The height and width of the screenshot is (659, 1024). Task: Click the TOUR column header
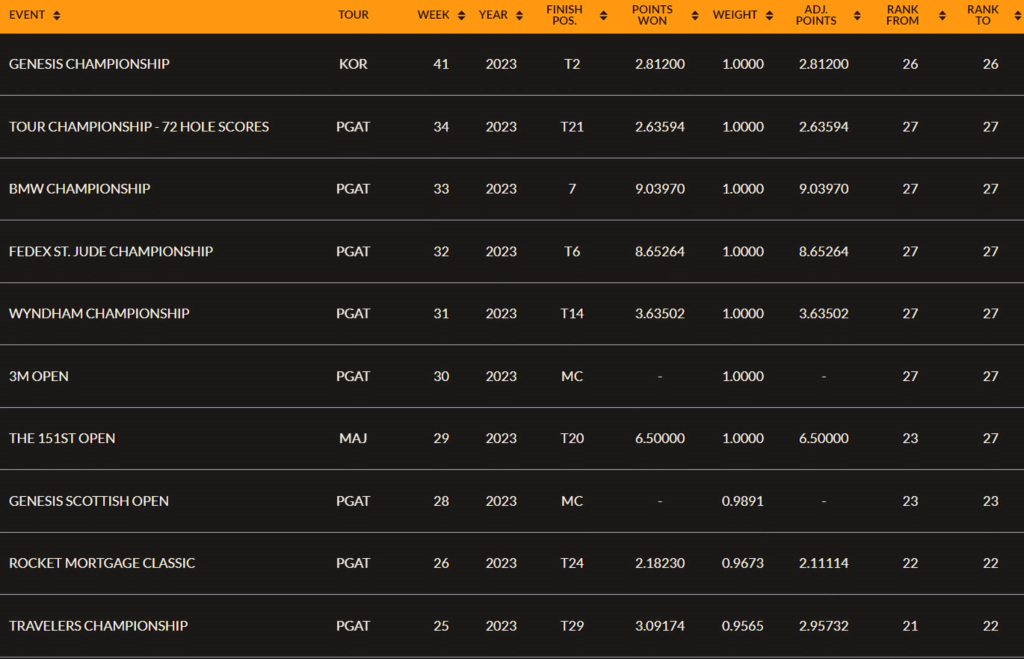coord(353,15)
